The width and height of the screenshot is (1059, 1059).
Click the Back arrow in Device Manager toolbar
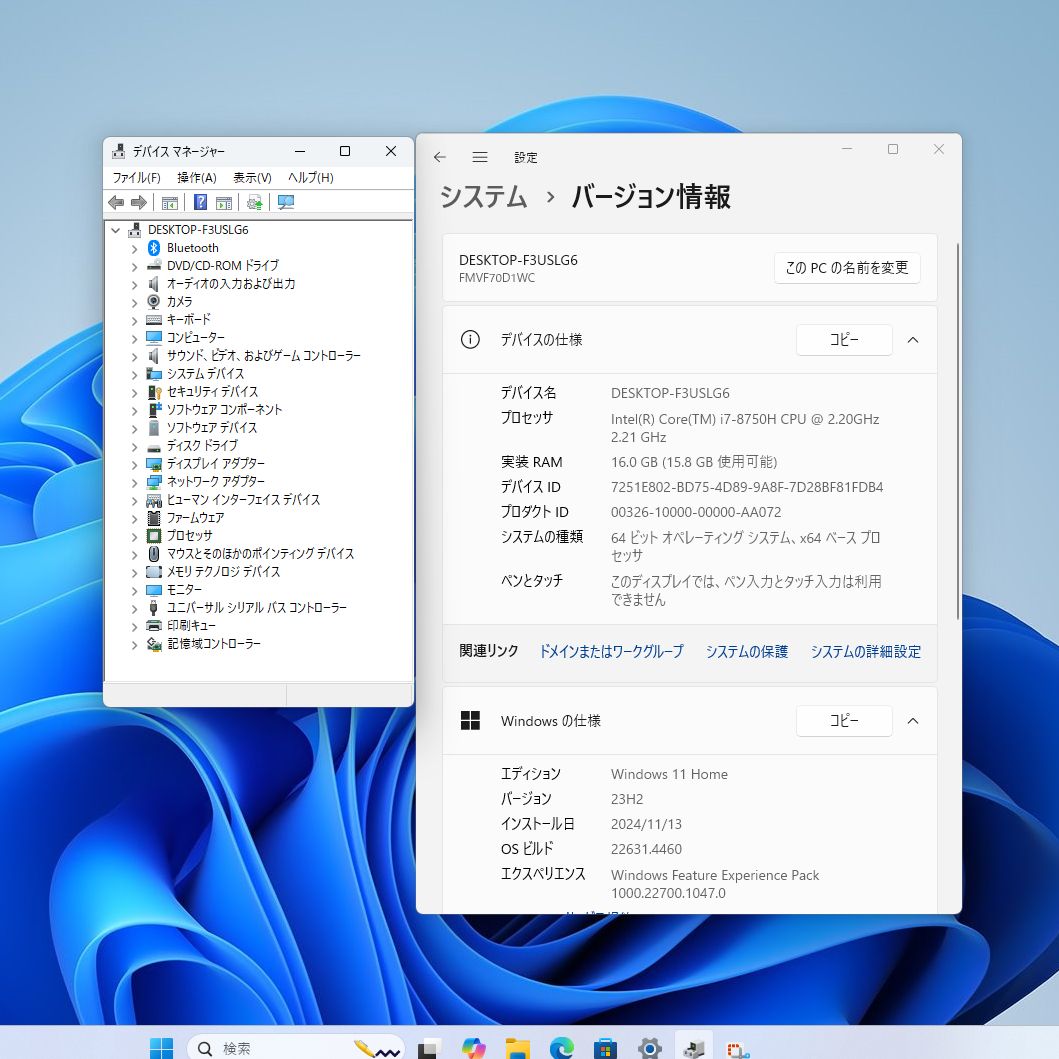(116, 202)
